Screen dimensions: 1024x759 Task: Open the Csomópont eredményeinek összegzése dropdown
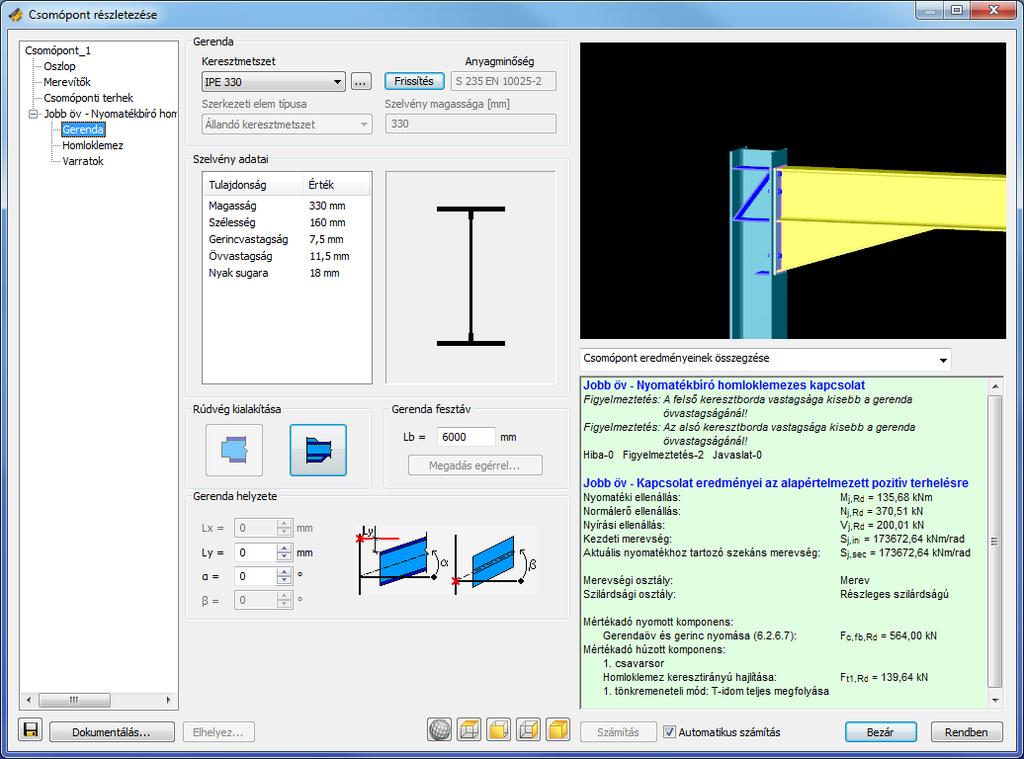pyautogui.click(x=765, y=359)
